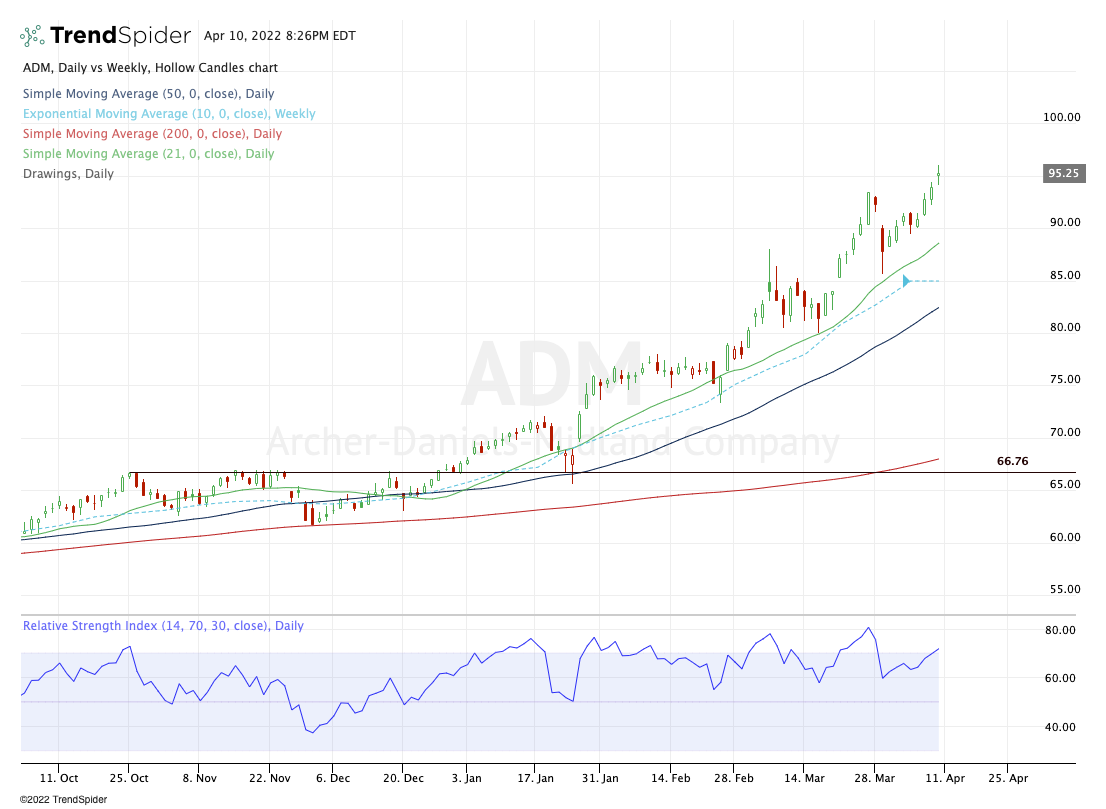1106x809 pixels.
Task: Click the 65.00 price axis label
Action: point(1064,485)
